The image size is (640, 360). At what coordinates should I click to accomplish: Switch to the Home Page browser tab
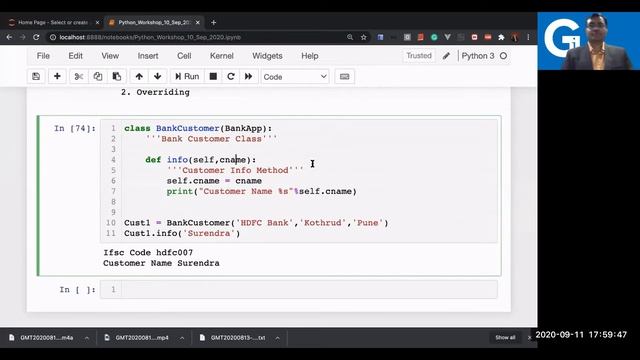pyautogui.click(x=52, y=22)
